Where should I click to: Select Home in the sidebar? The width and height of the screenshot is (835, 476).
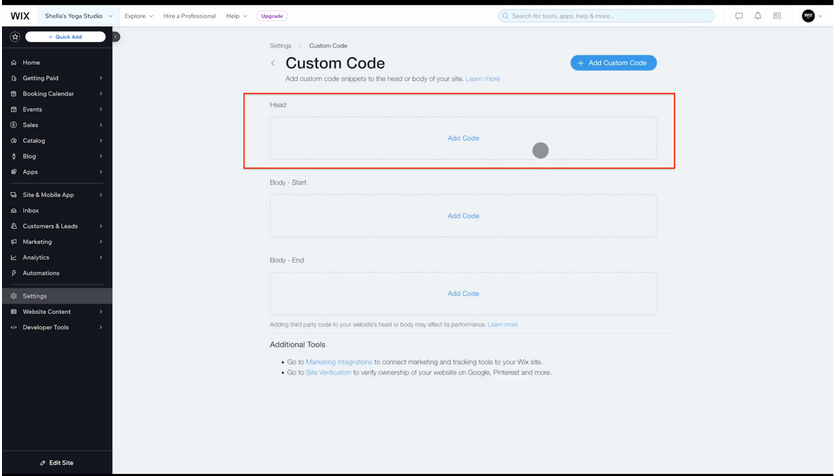click(x=57, y=62)
